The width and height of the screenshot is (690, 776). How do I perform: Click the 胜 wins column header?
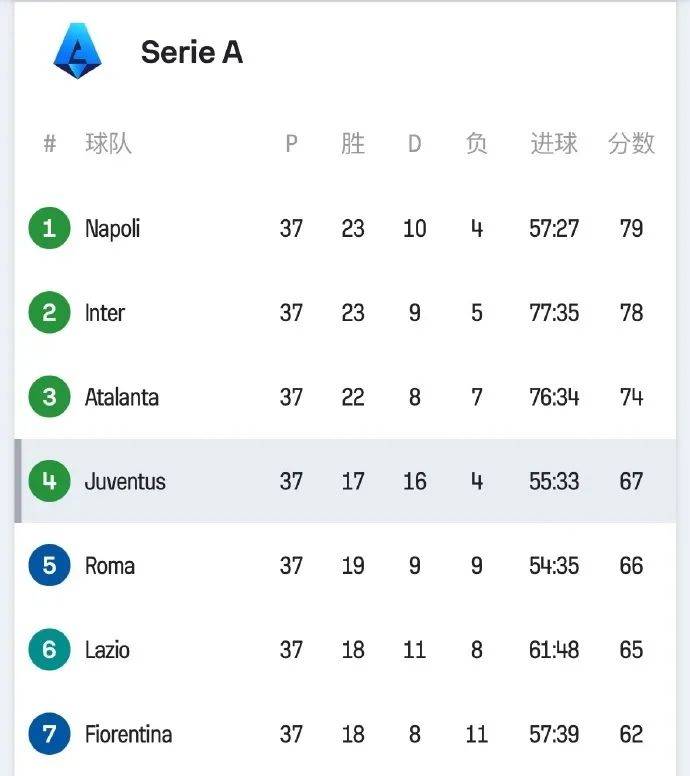coord(353,144)
